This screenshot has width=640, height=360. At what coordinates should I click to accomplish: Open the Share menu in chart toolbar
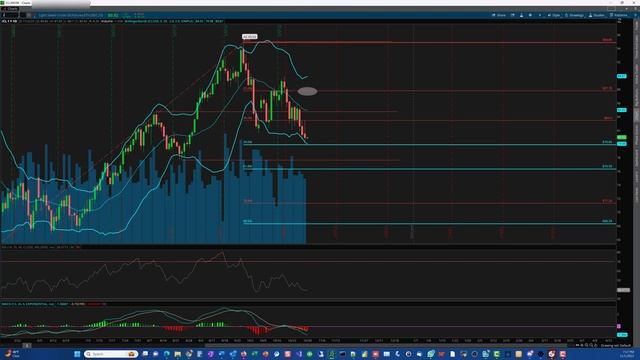click(498, 15)
